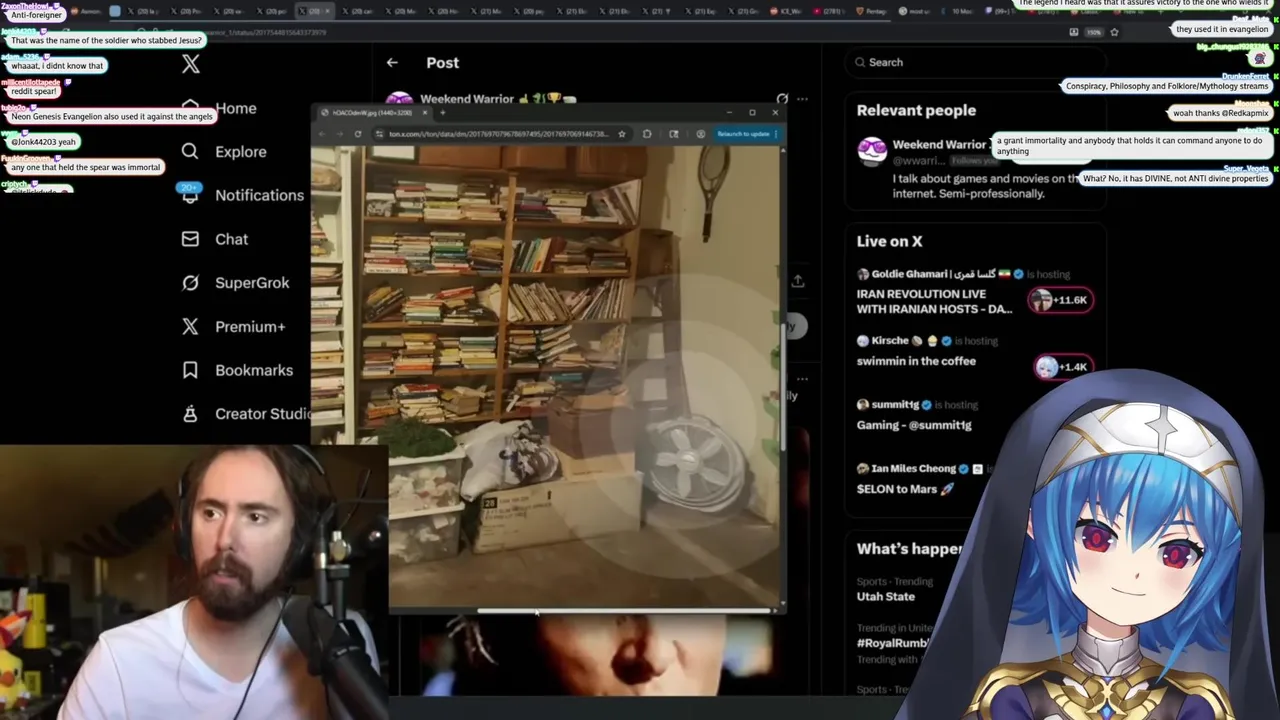Open the popup window's profile icon
This screenshot has height=720, width=1280.
(701, 134)
